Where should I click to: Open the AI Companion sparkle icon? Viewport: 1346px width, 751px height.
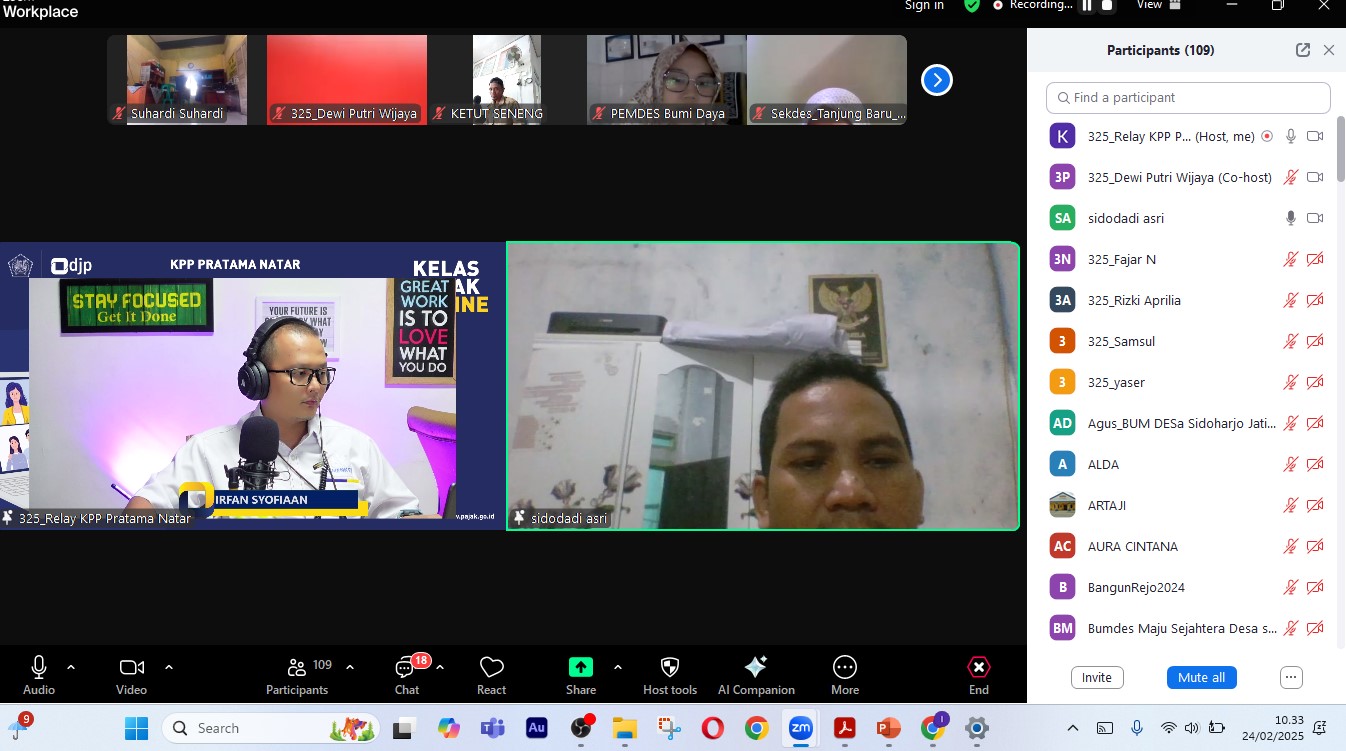point(756,668)
